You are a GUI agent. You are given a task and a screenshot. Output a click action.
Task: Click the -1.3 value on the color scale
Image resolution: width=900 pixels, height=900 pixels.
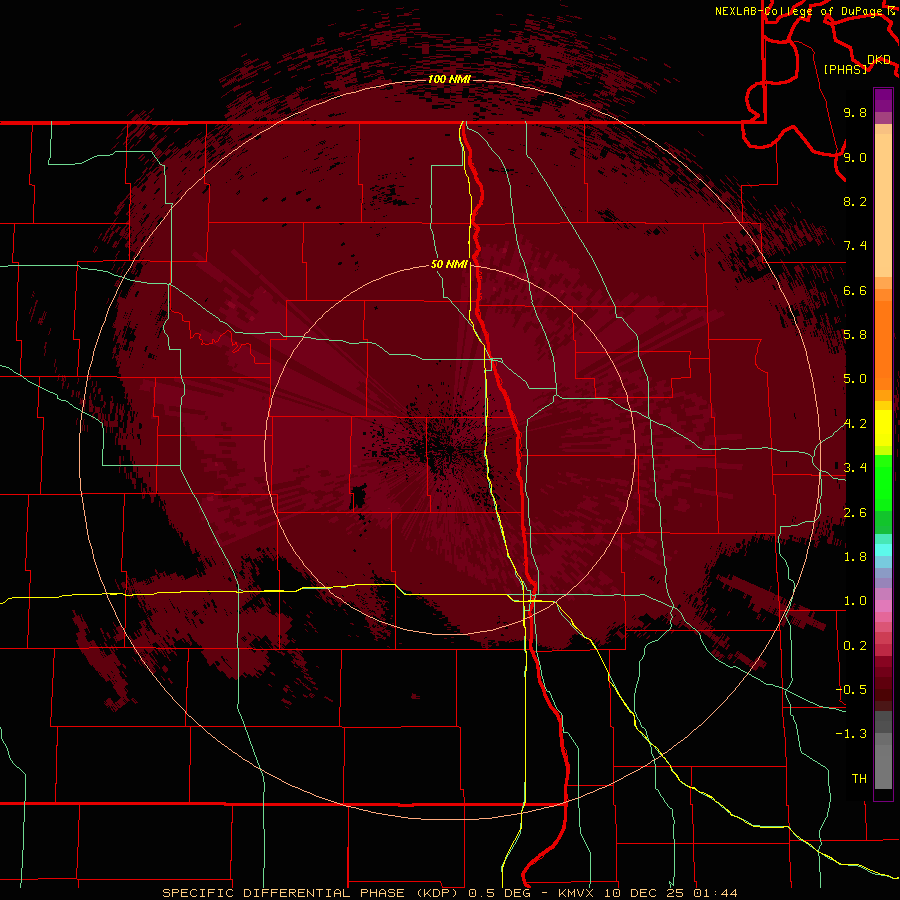pos(851,734)
